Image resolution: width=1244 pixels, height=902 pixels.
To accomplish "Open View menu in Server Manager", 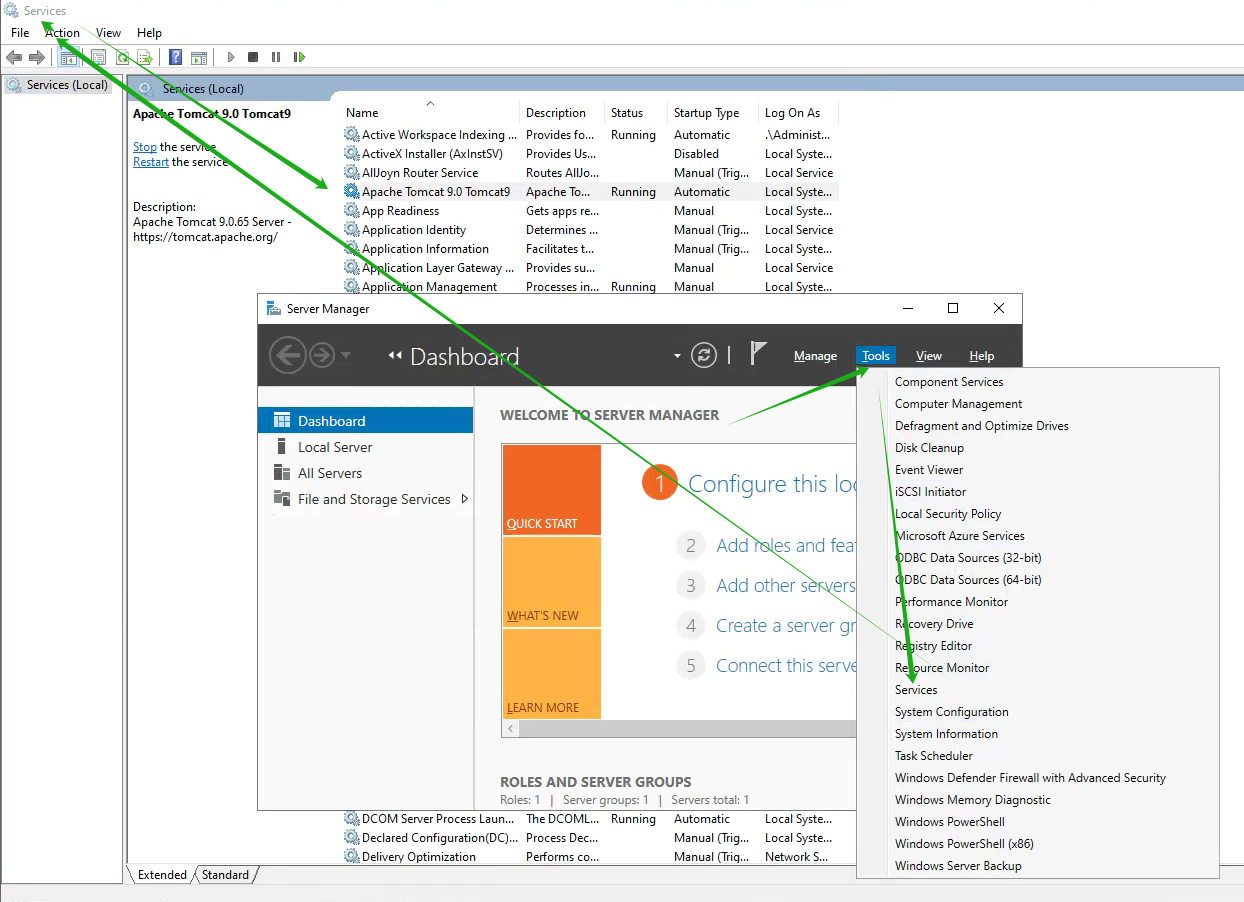I will tap(929, 356).
